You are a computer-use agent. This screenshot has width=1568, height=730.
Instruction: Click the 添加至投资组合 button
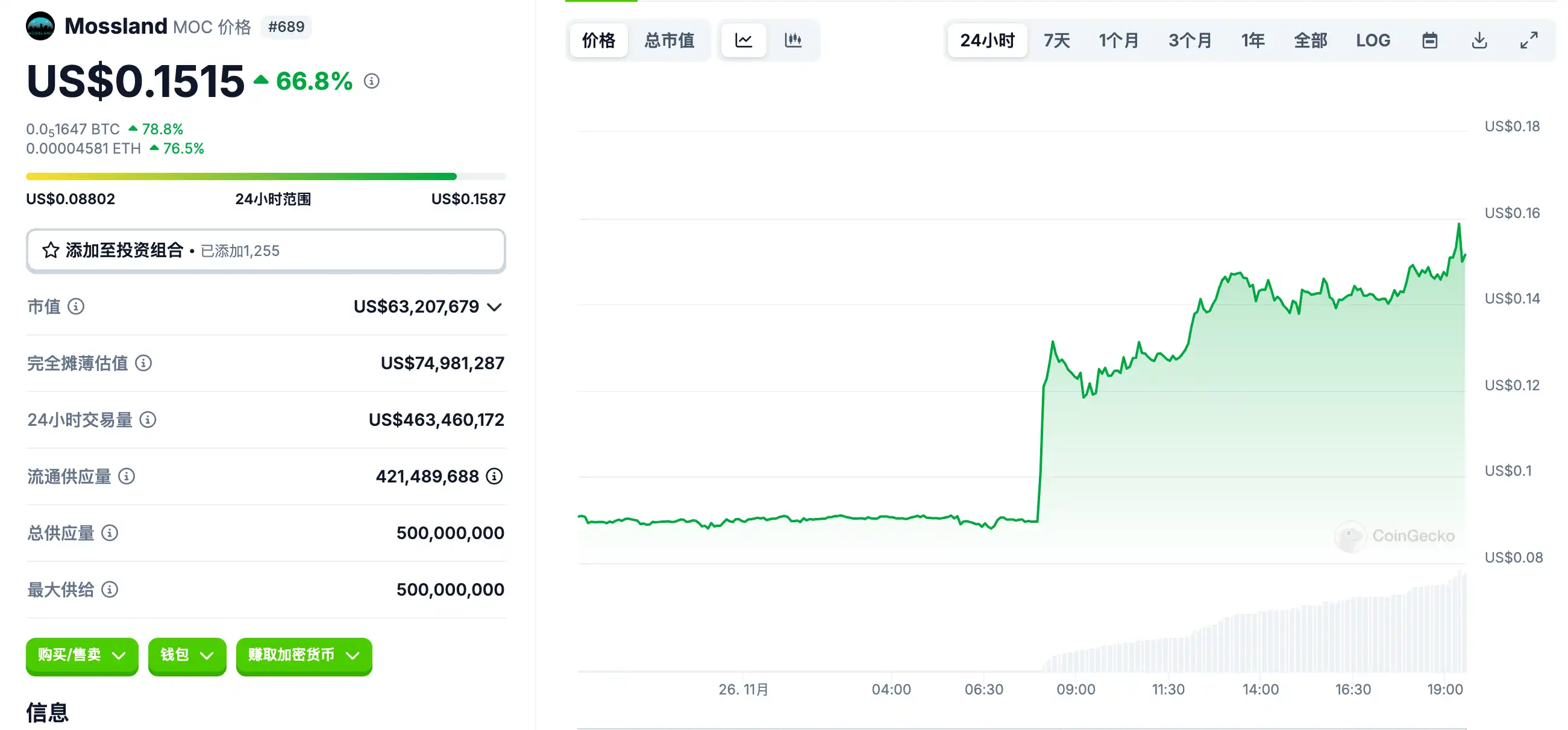265,251
